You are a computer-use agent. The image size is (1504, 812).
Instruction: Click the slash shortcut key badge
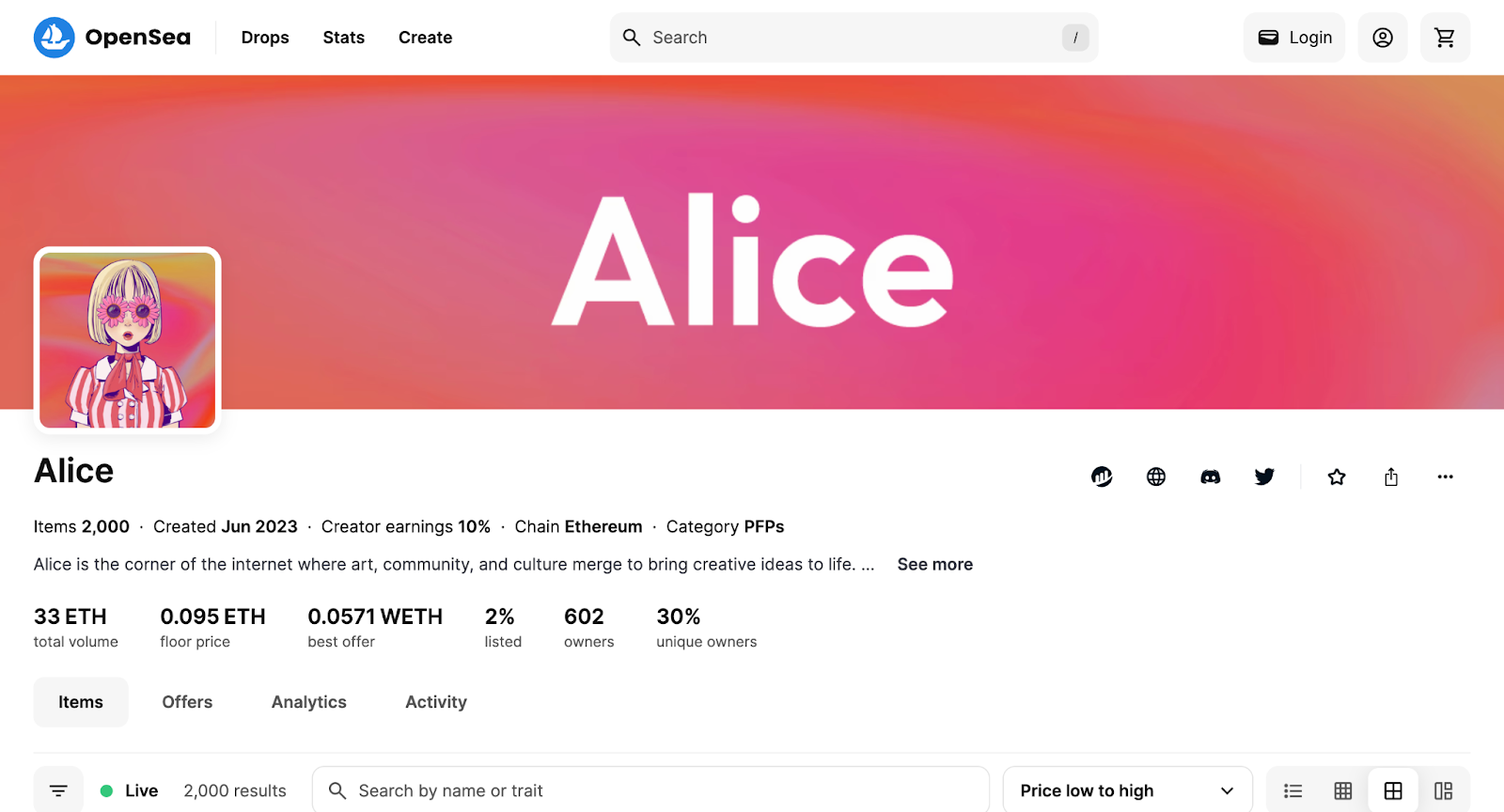point(1075,38)
